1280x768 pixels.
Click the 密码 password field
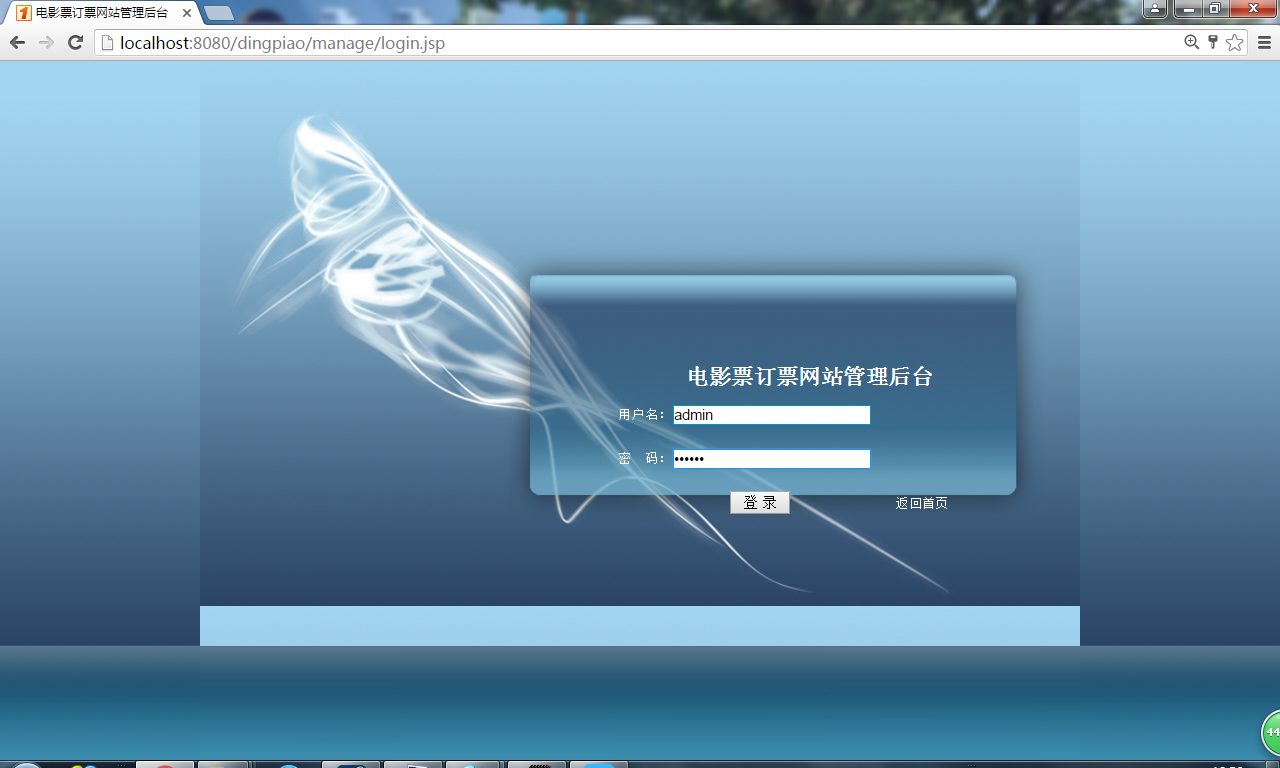pyautogui.click(x=772, y=459)
